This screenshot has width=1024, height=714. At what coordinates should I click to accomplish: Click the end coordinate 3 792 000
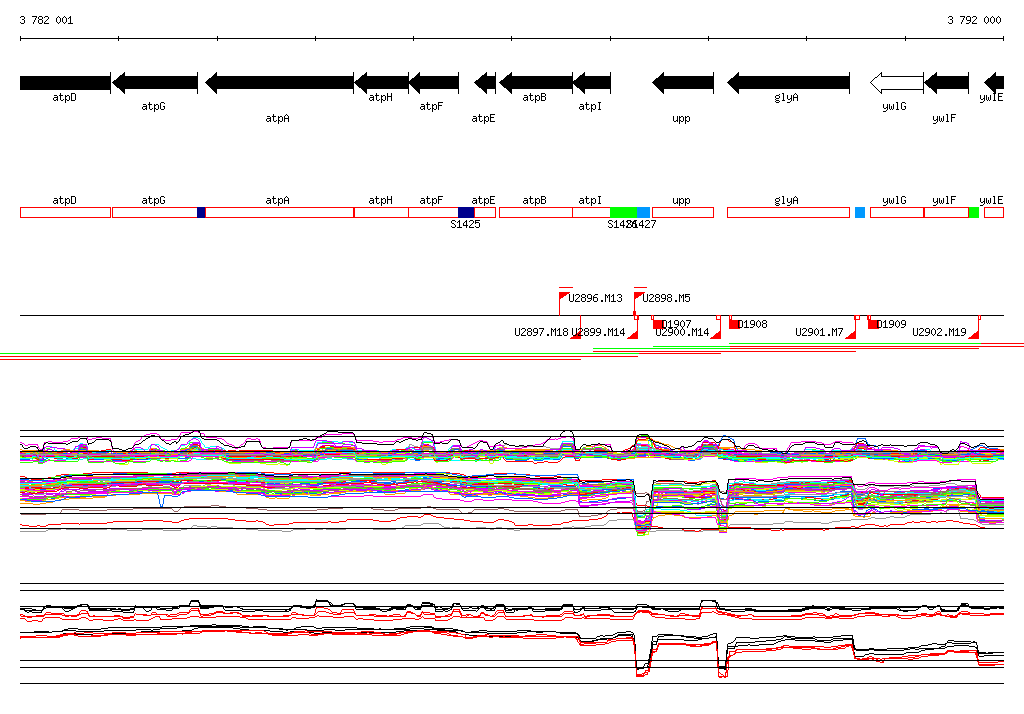pos(974,20)
